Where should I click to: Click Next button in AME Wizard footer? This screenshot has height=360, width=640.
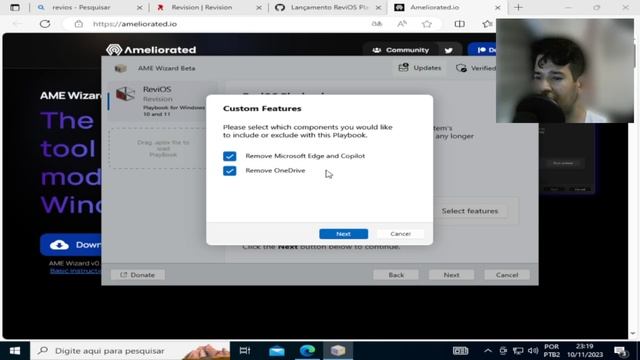point(451,275)
